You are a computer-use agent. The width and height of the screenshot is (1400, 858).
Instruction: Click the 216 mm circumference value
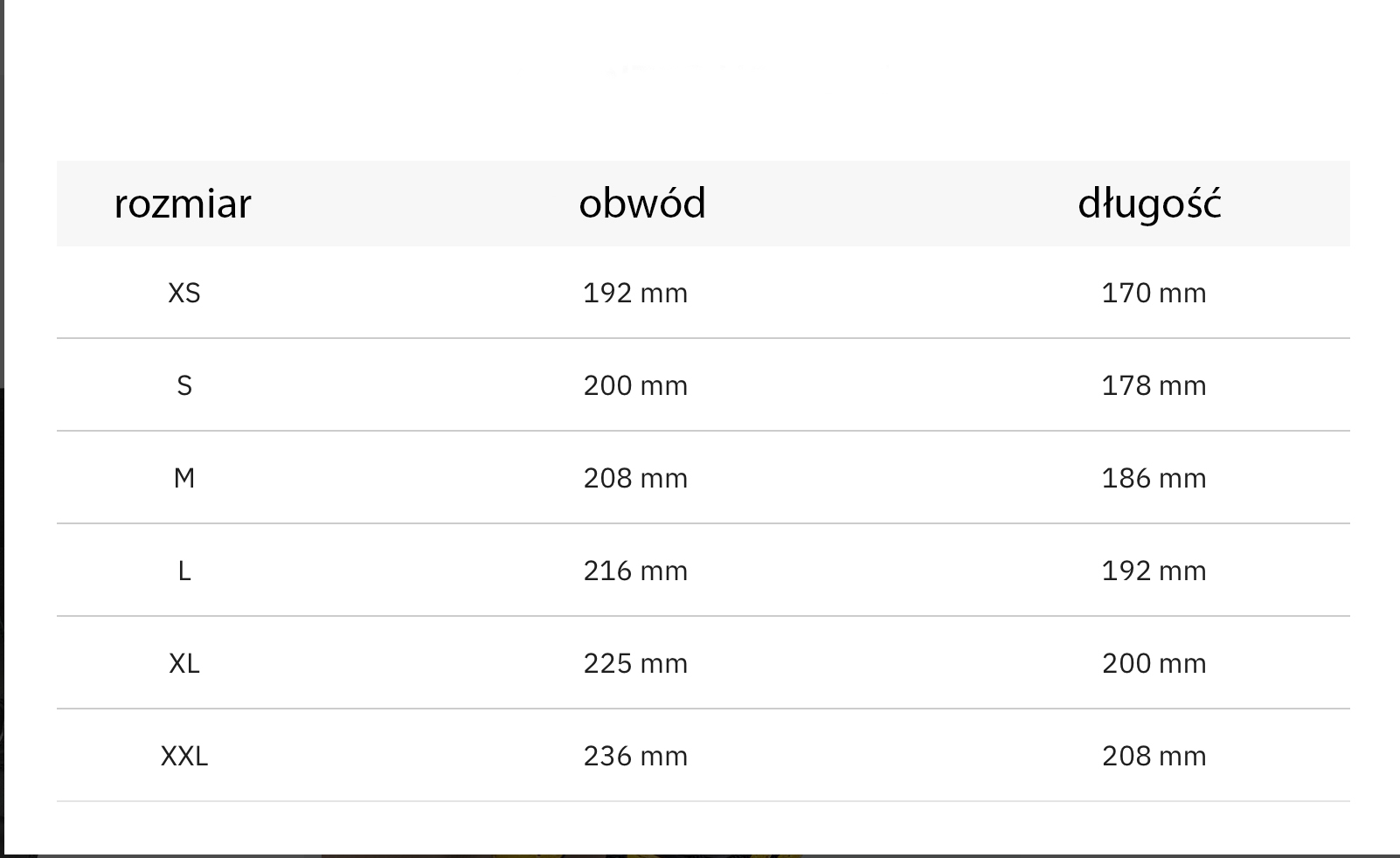coord(635,571)
